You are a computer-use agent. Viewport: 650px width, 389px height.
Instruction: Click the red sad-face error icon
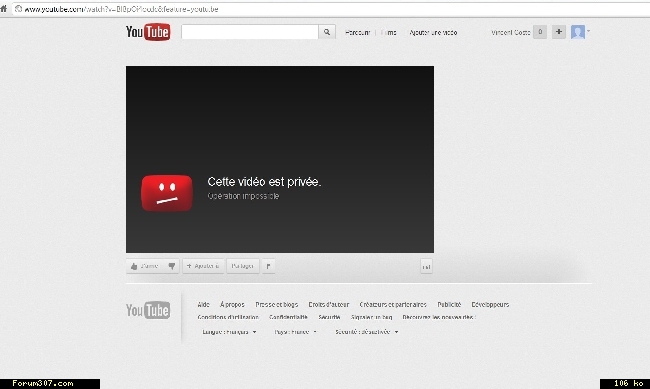click(x=167, y=193)
